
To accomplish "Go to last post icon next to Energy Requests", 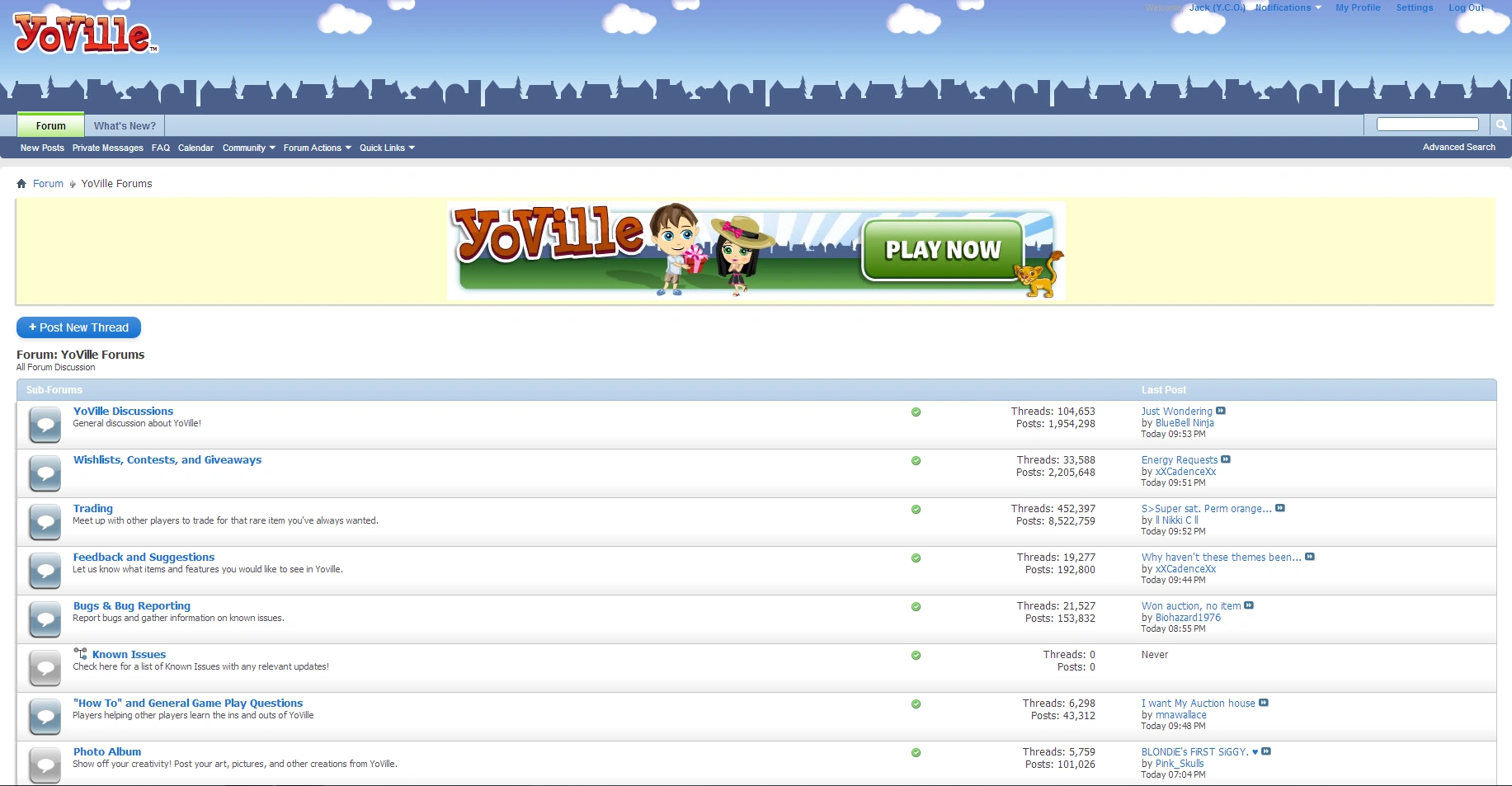I will coord(1226,459).
